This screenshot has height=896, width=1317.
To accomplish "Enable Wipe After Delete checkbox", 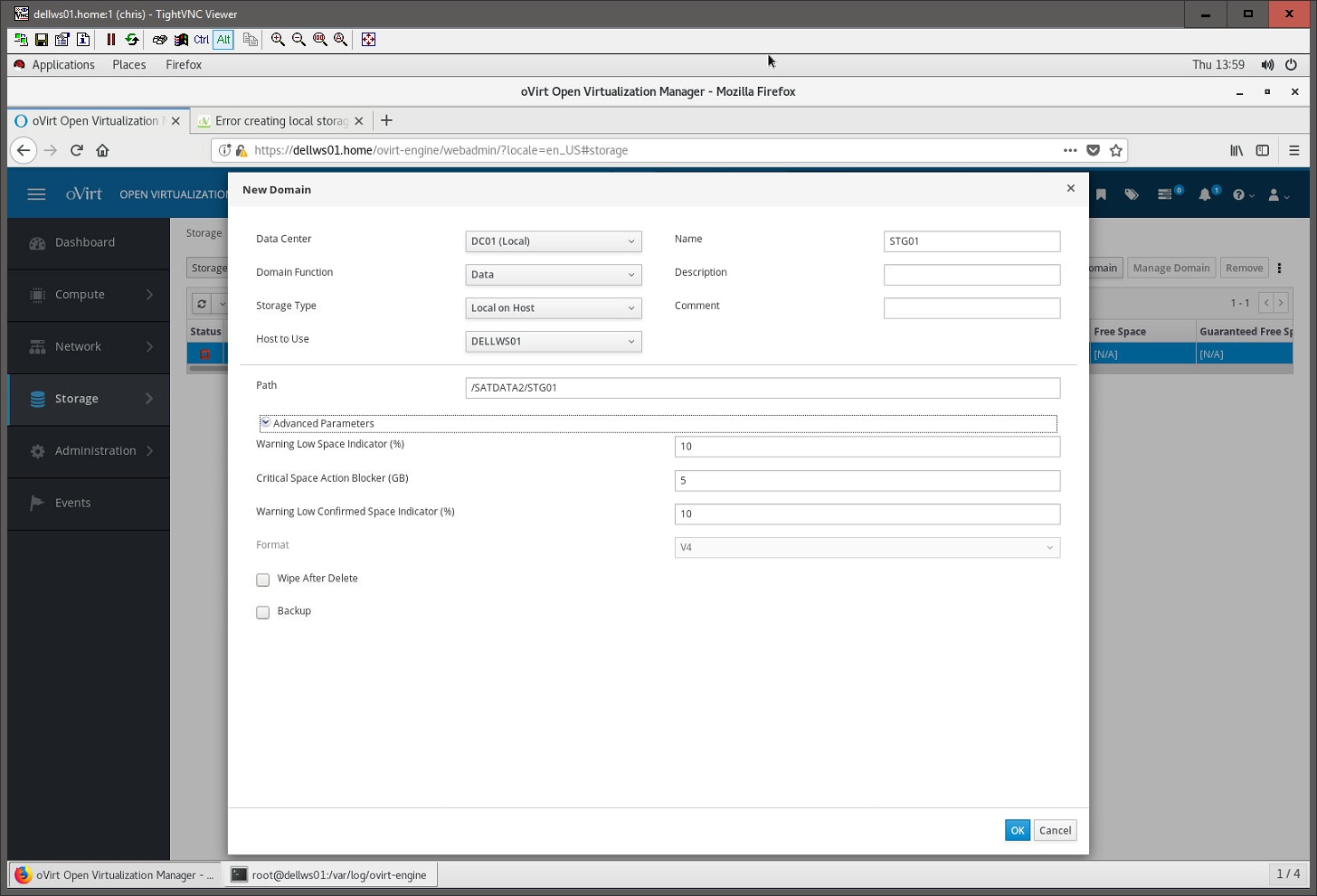I will pos(263,580).
